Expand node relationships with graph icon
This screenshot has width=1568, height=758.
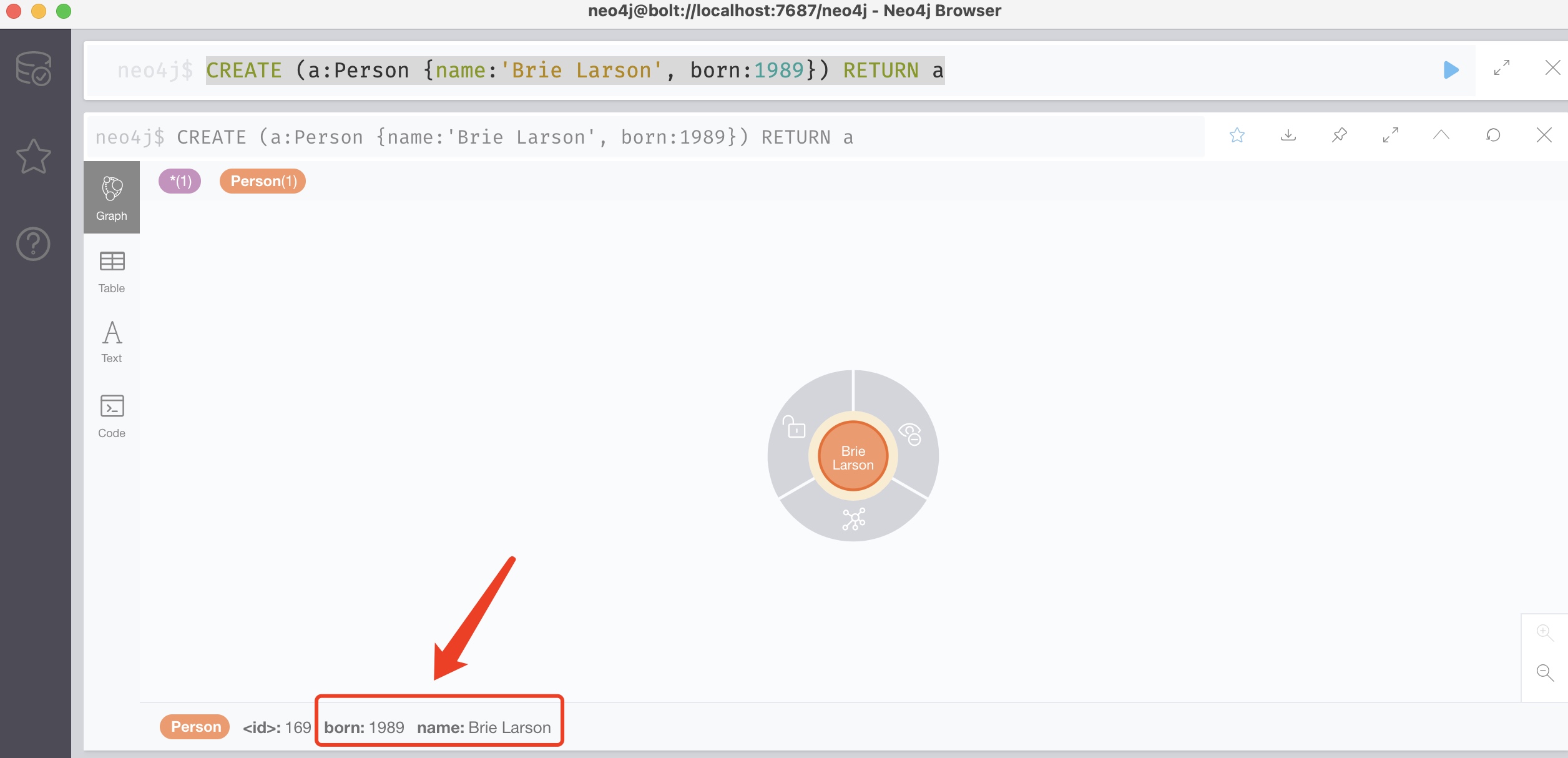(x=853, y=519)
